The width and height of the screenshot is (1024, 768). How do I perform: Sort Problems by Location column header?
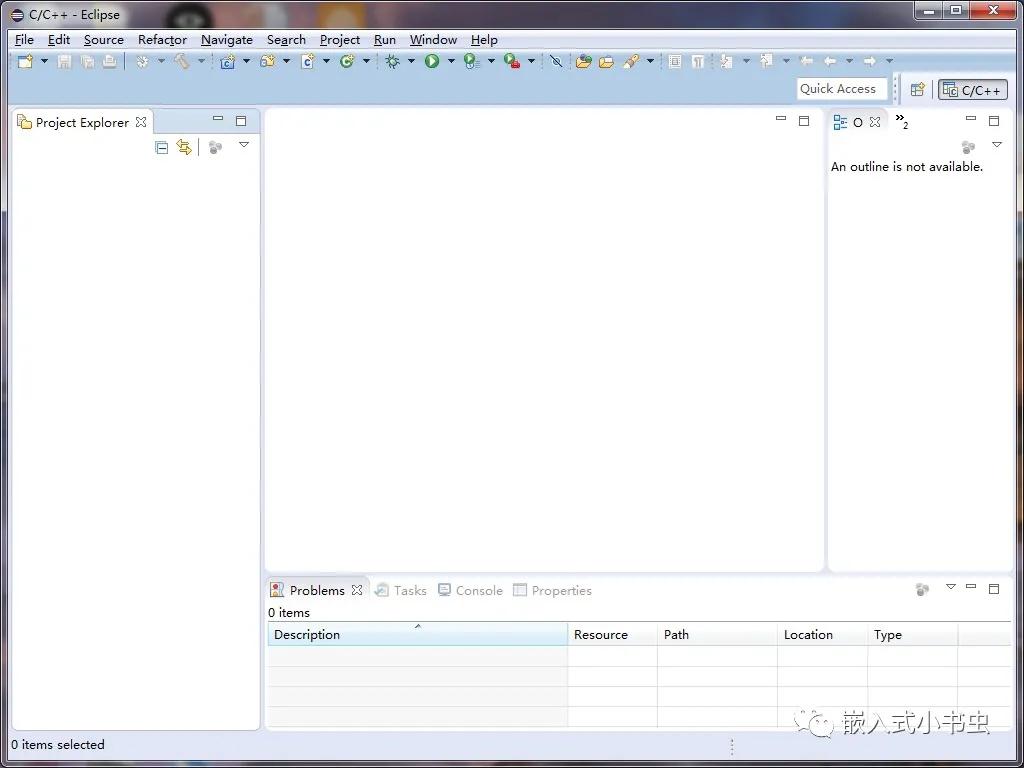click(823, 635)
